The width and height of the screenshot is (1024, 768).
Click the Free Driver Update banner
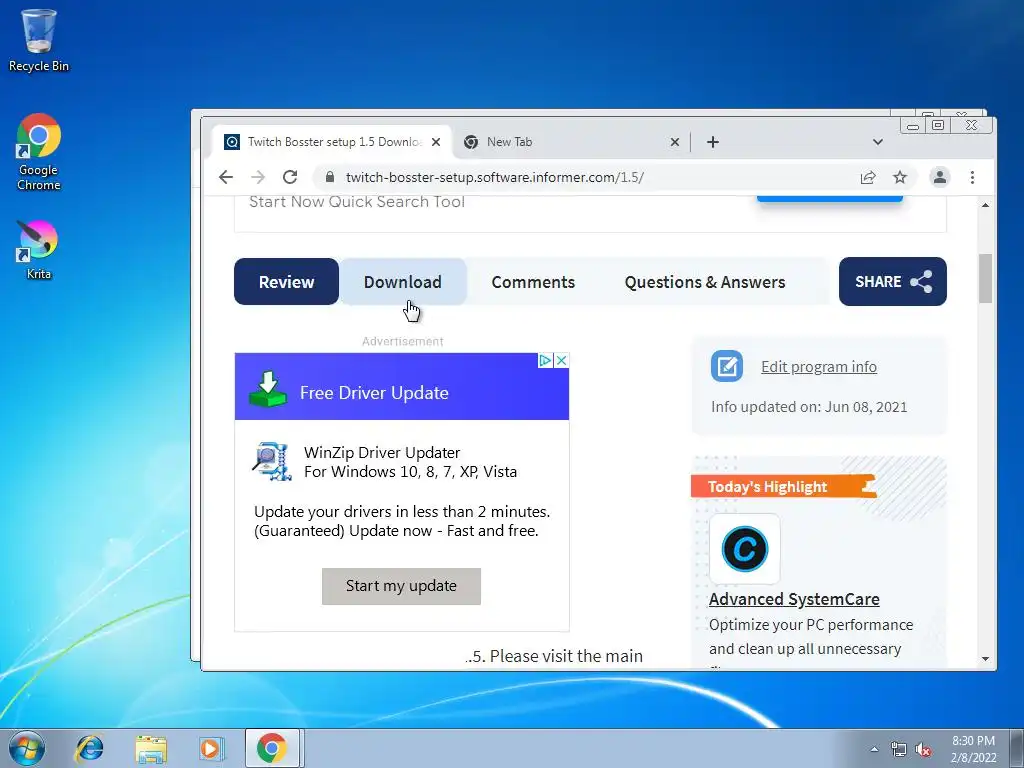point(402,387)
